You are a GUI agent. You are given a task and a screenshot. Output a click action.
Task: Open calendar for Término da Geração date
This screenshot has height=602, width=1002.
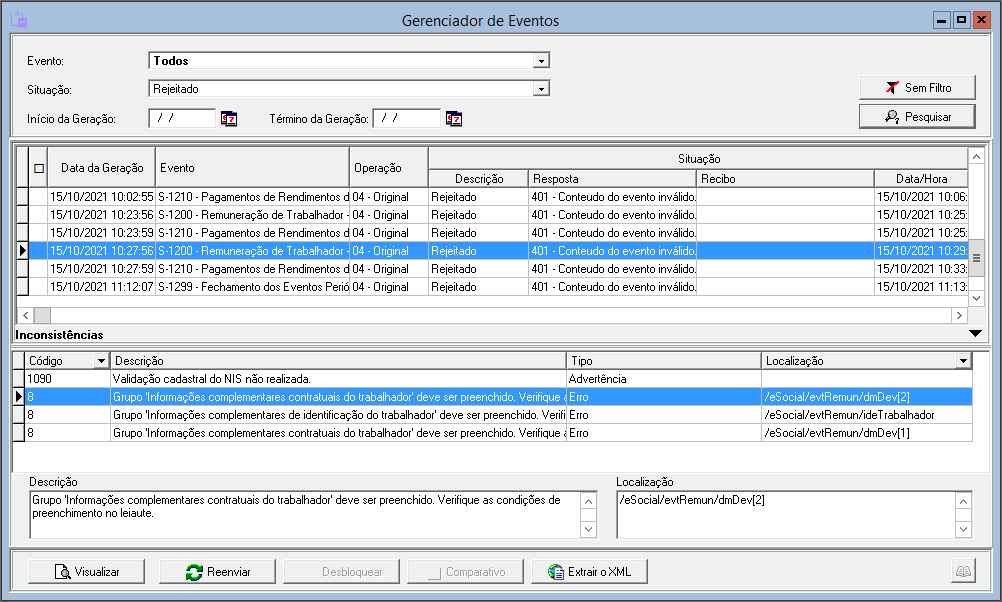coord(454,119)
